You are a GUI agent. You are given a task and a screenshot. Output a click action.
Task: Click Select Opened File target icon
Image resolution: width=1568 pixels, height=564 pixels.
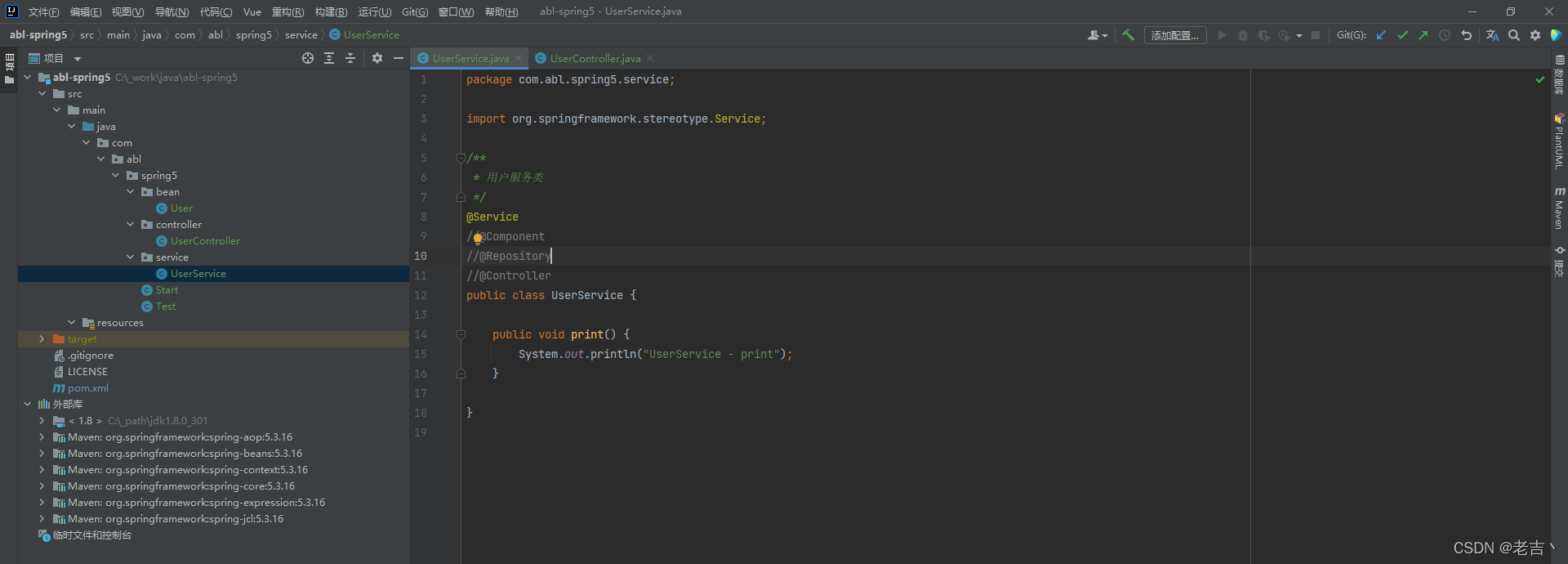(308, 58)
